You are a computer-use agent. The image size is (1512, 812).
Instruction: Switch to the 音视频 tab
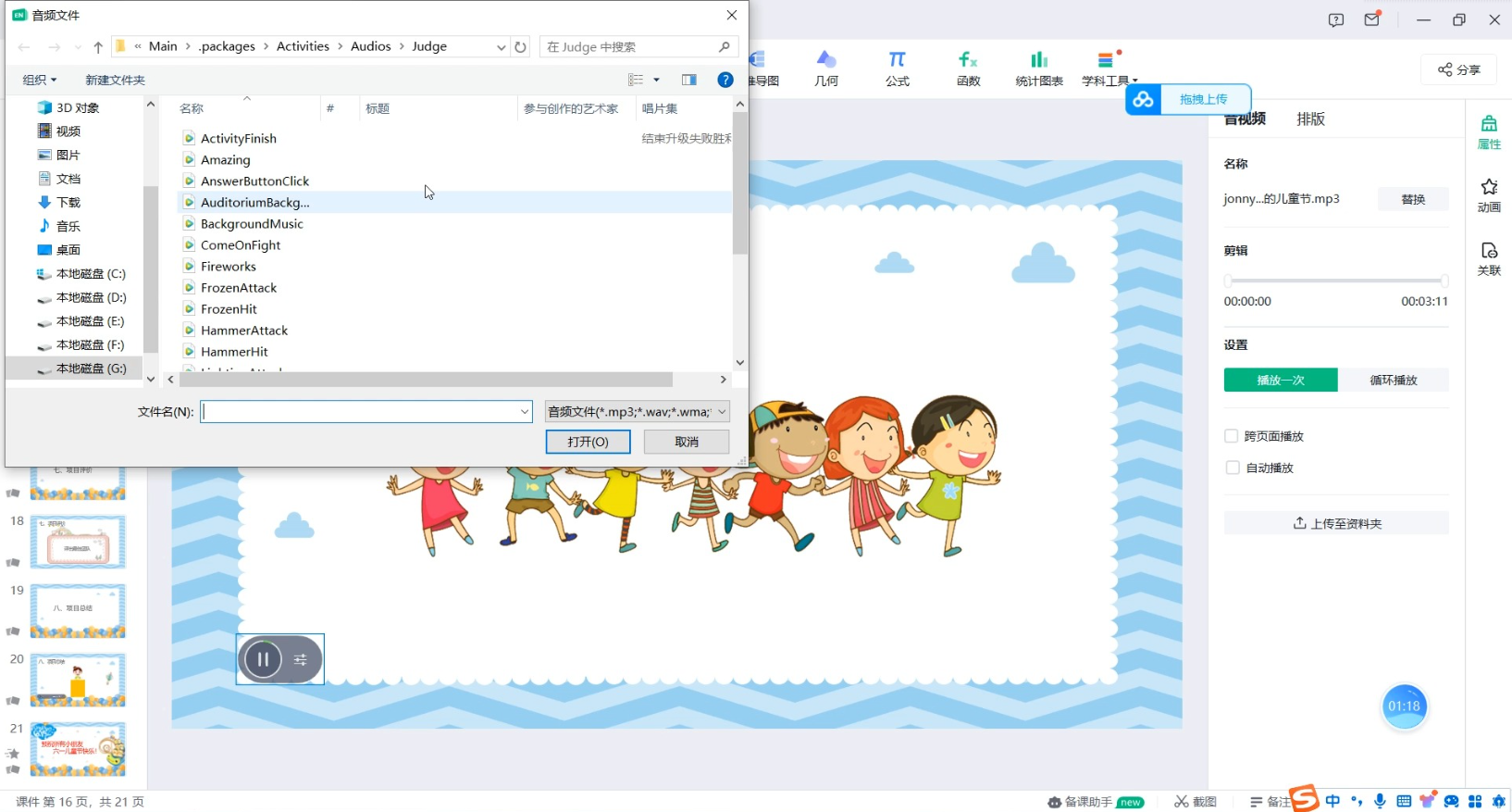click(1245, 119)
